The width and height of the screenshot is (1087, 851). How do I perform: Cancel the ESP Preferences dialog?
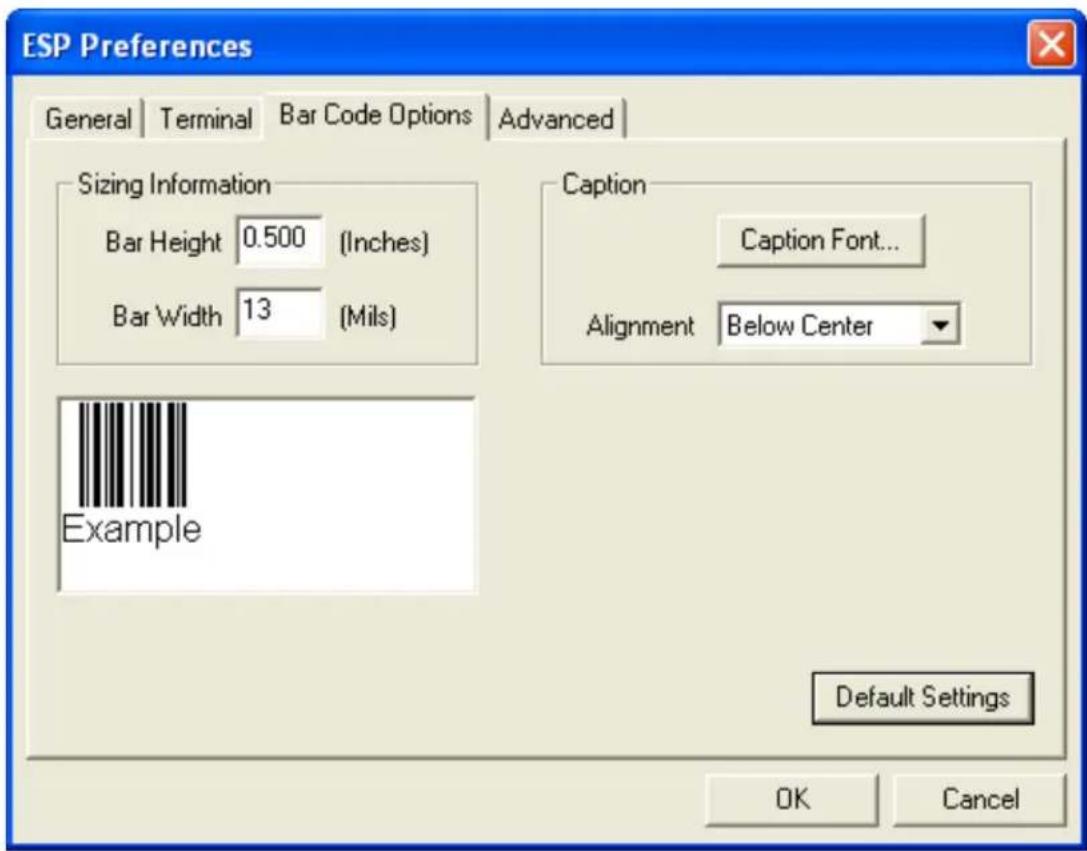pyautogui.click(x=980, y=799)
